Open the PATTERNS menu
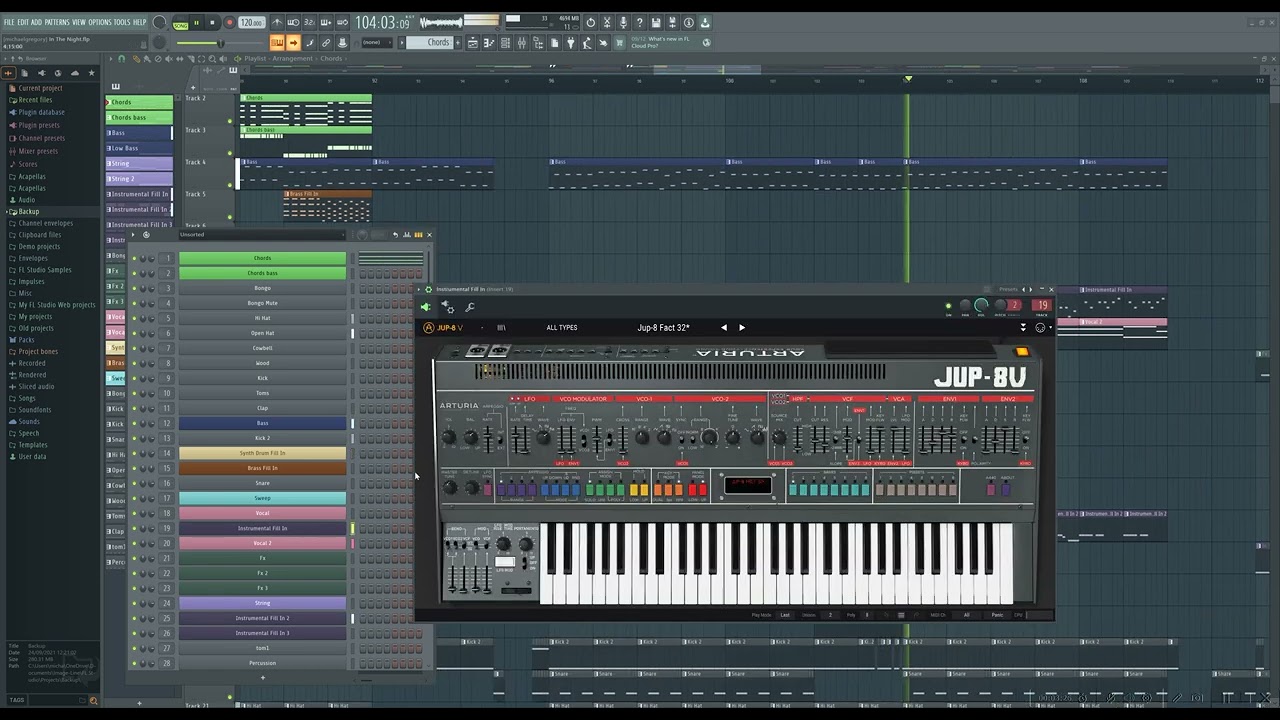1280x720 pixels. (x=57, y=22)
